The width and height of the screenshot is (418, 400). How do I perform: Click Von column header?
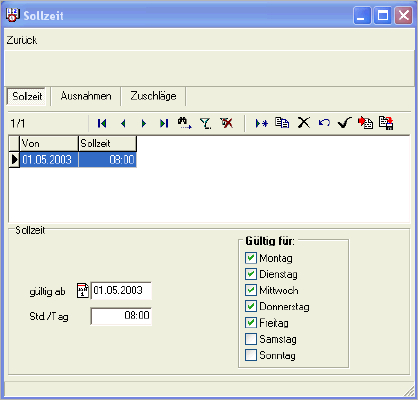[x=49, y=144]
